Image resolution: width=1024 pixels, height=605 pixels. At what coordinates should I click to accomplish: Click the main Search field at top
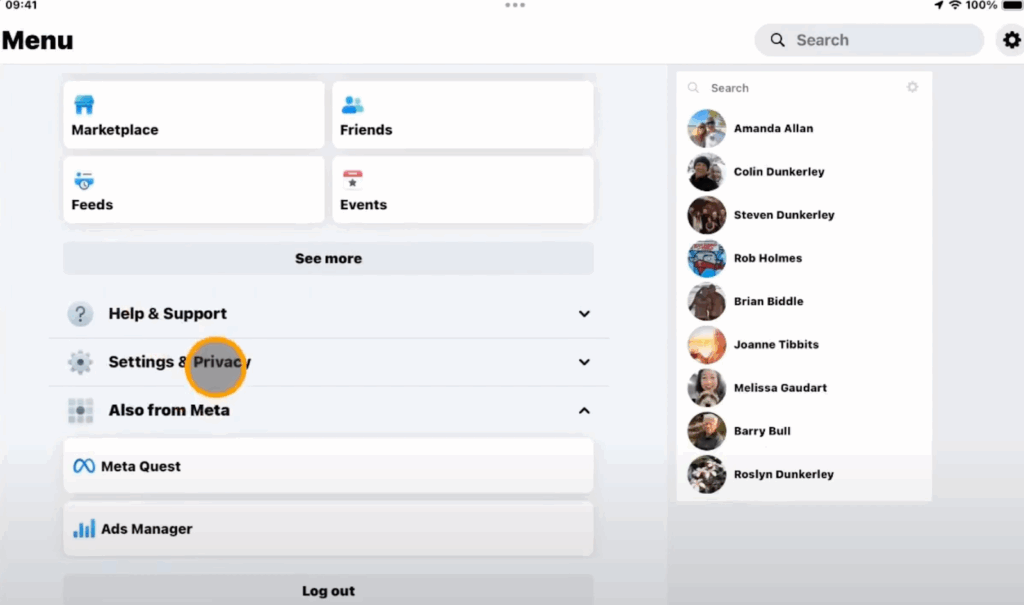click(869, 40)
